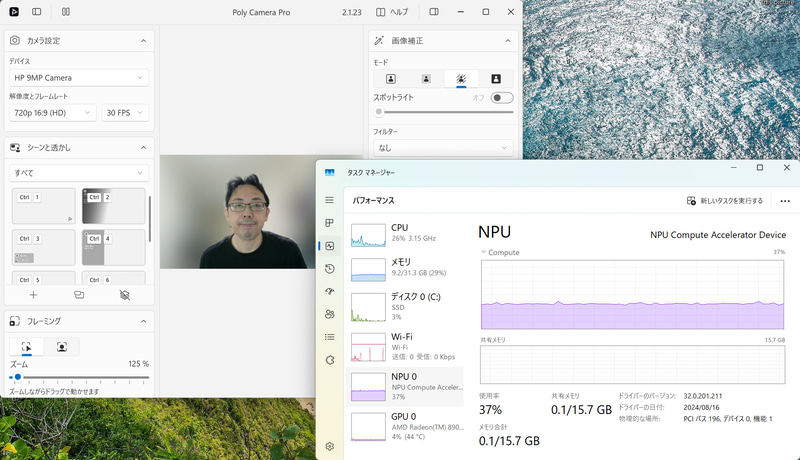Click the scene list scrollbar
The height and width of the screenshot is (460, 800).
coord(149,219)
